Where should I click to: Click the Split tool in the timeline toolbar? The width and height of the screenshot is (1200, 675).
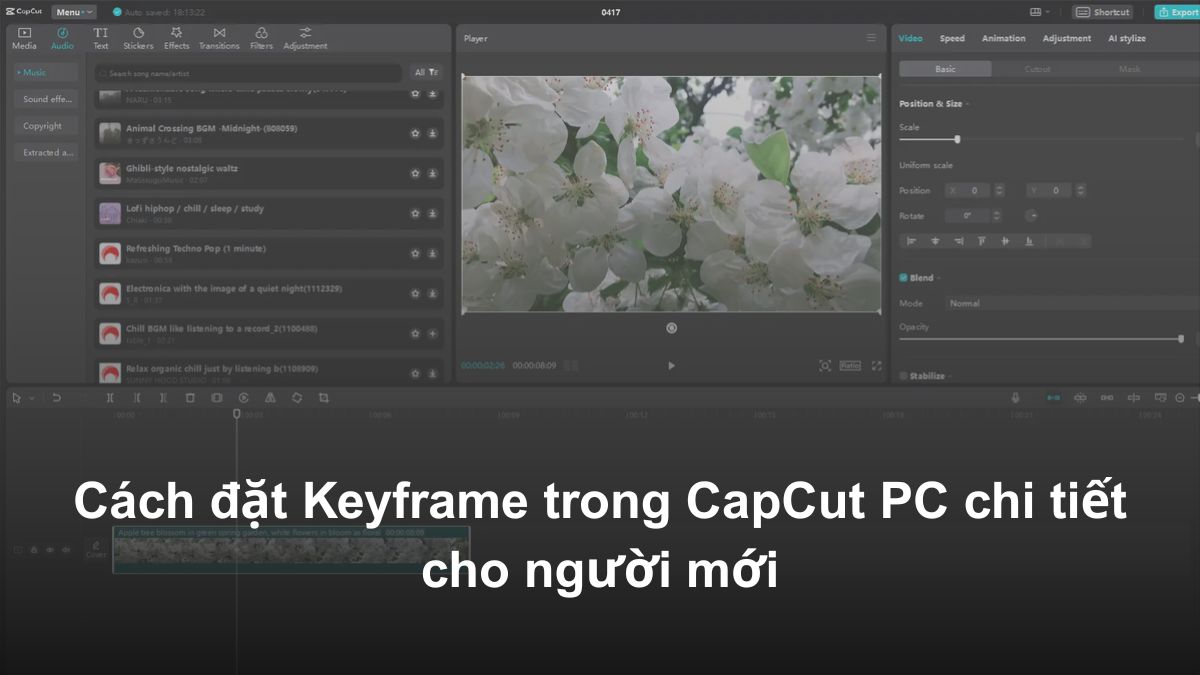(111, 397)
